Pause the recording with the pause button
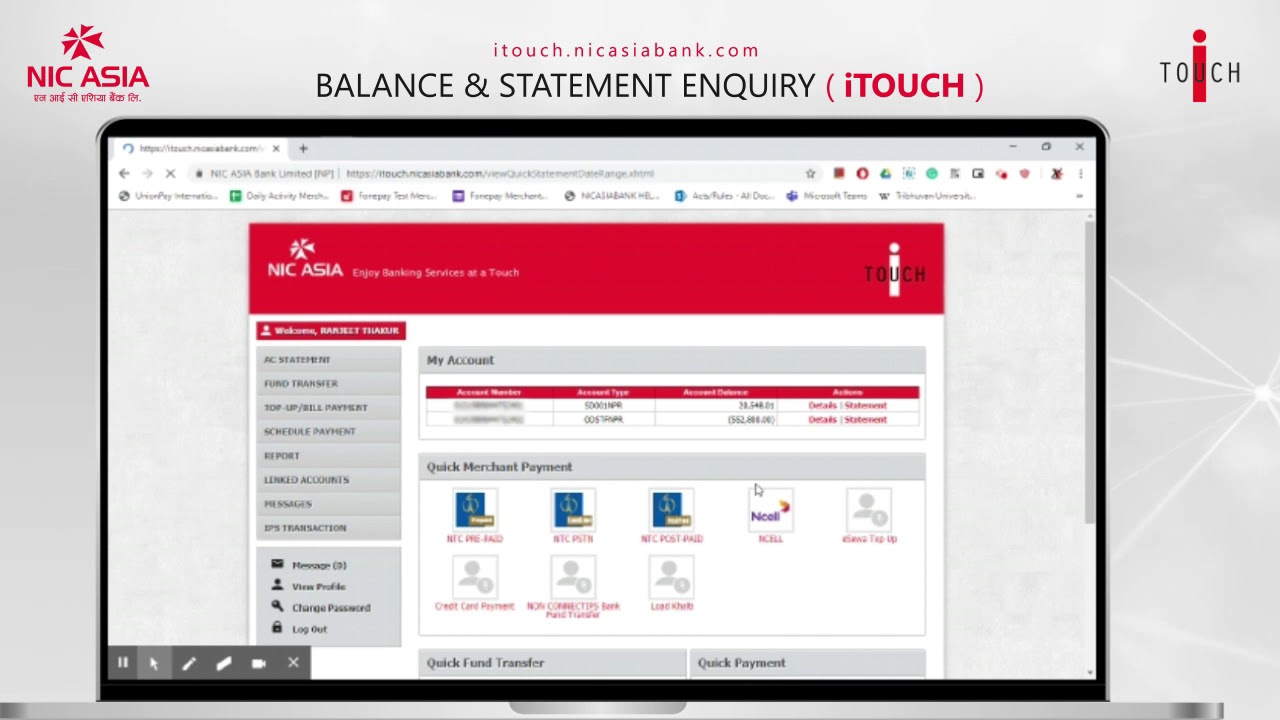Image resolution: width=1280 pixels, height=720 pixels. coord(123,662)
